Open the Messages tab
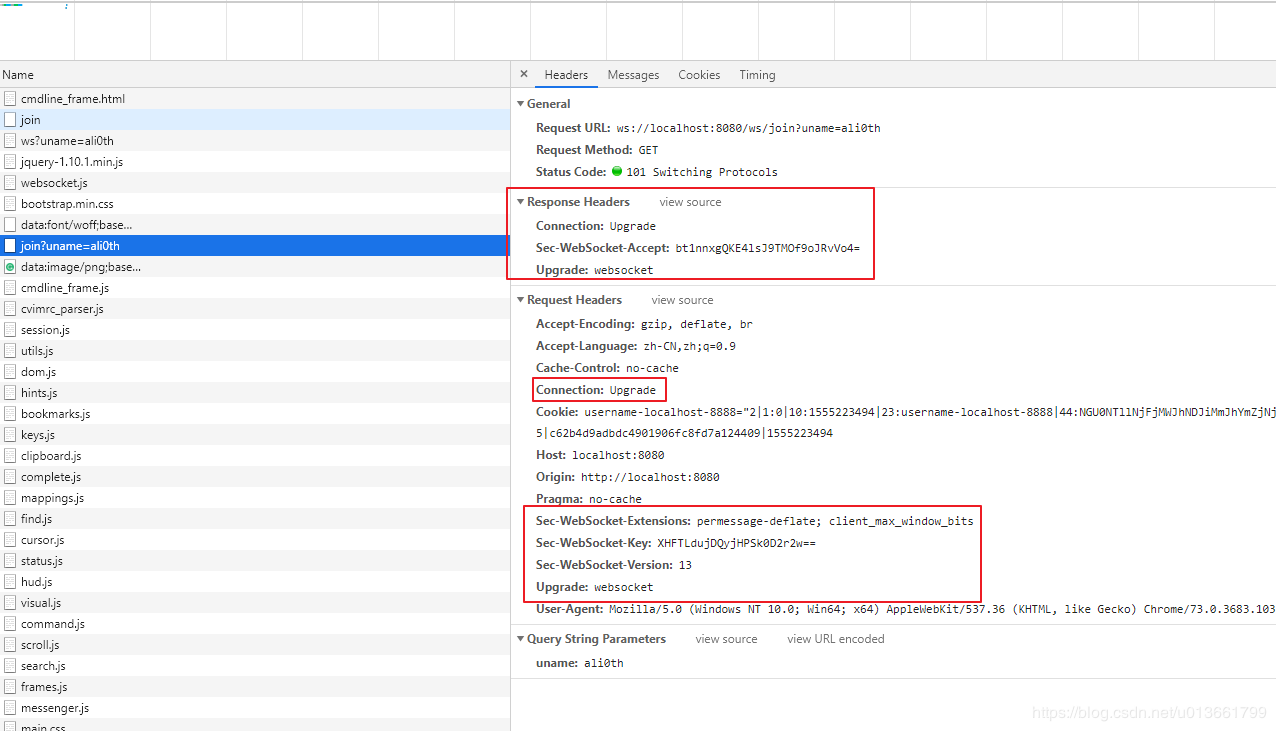Viewport: 1276px width, 731px height. [x=633, y=75]
